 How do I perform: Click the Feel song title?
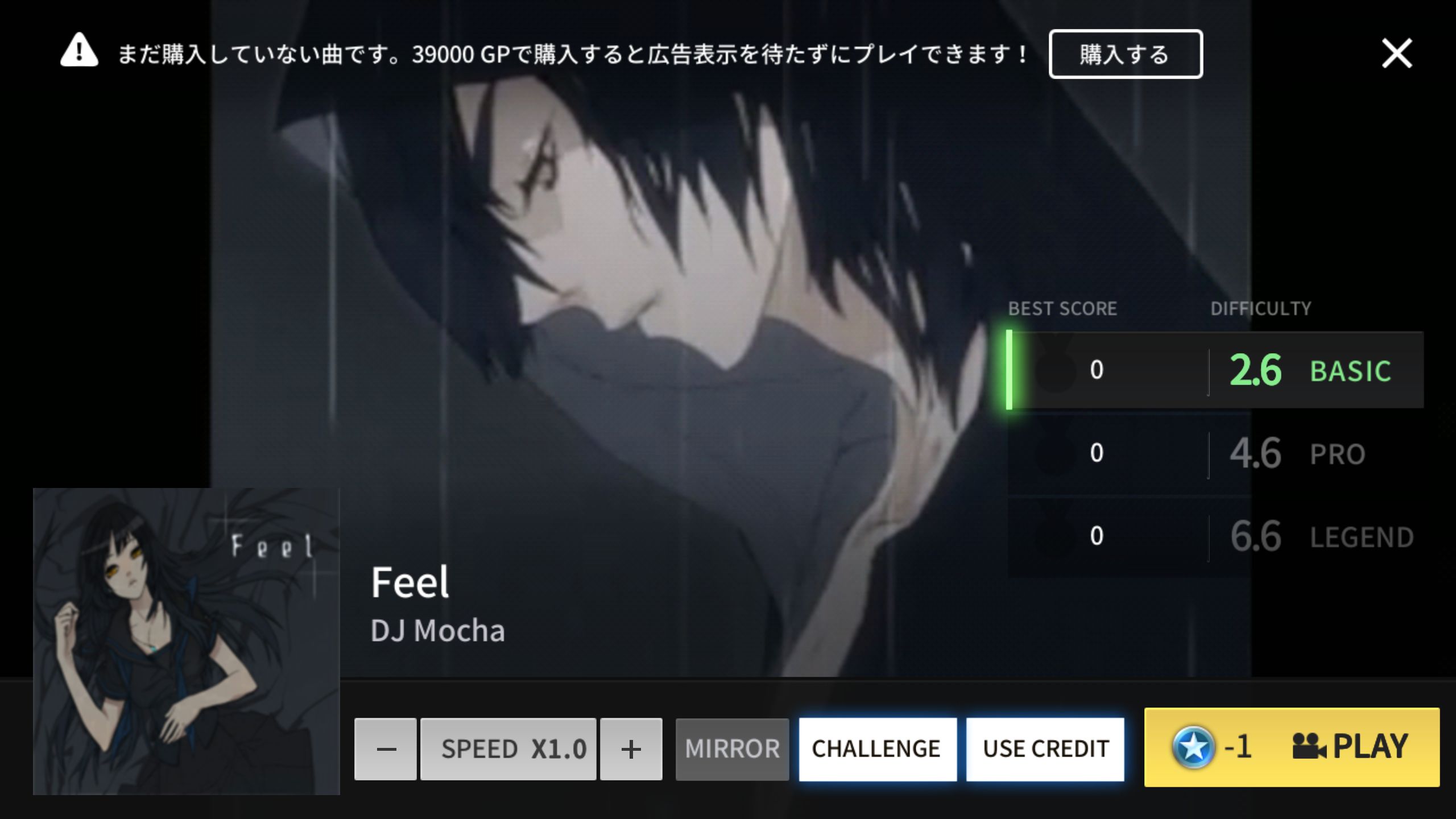(x=409, y=582)
